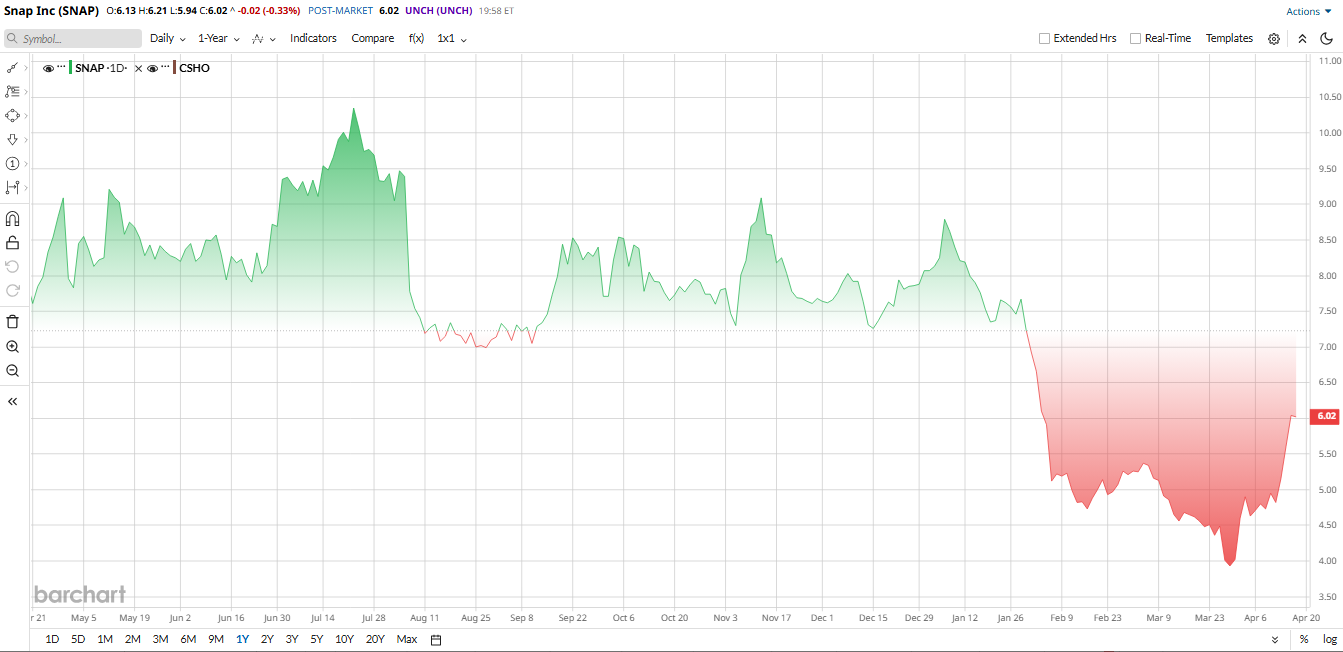This screenshot has height=652, width=1343.
Task: Toggle logarithmic scale mode
Action: coord(1329,640)
